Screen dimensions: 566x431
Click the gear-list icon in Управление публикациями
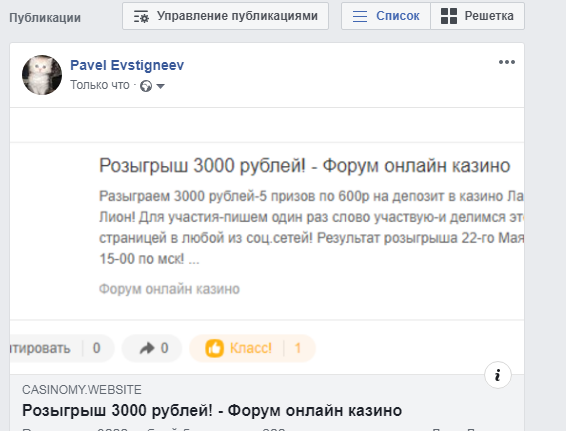(x=141, y=17)
